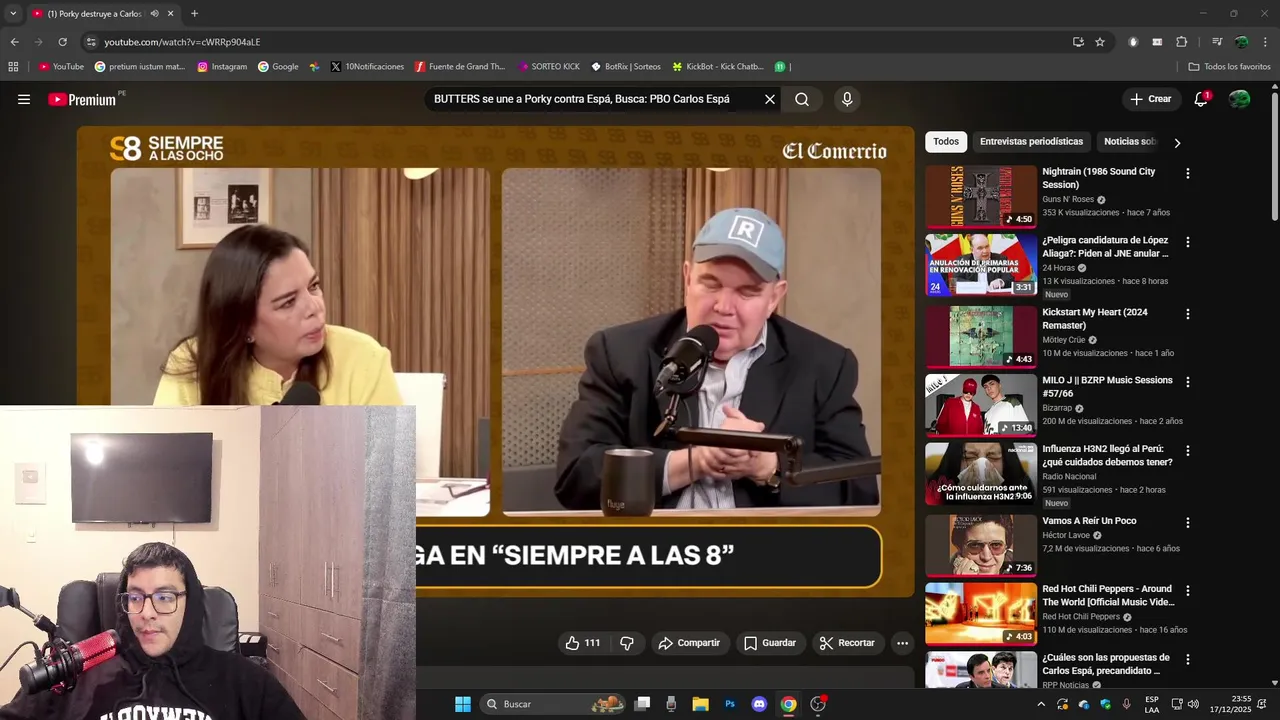Open the YouTube account avatar menu
This screenshot has height=720, width=1280.
pos(1239,99)
